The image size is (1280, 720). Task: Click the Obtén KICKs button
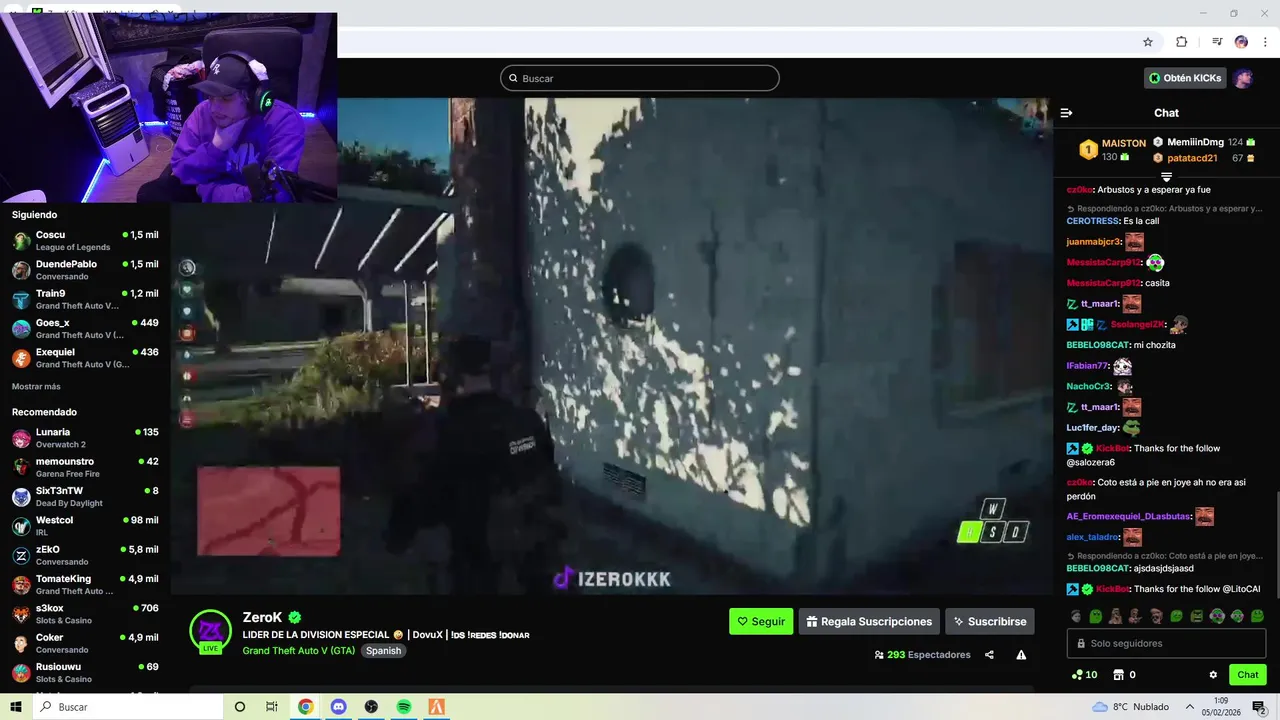(1185, 78)
